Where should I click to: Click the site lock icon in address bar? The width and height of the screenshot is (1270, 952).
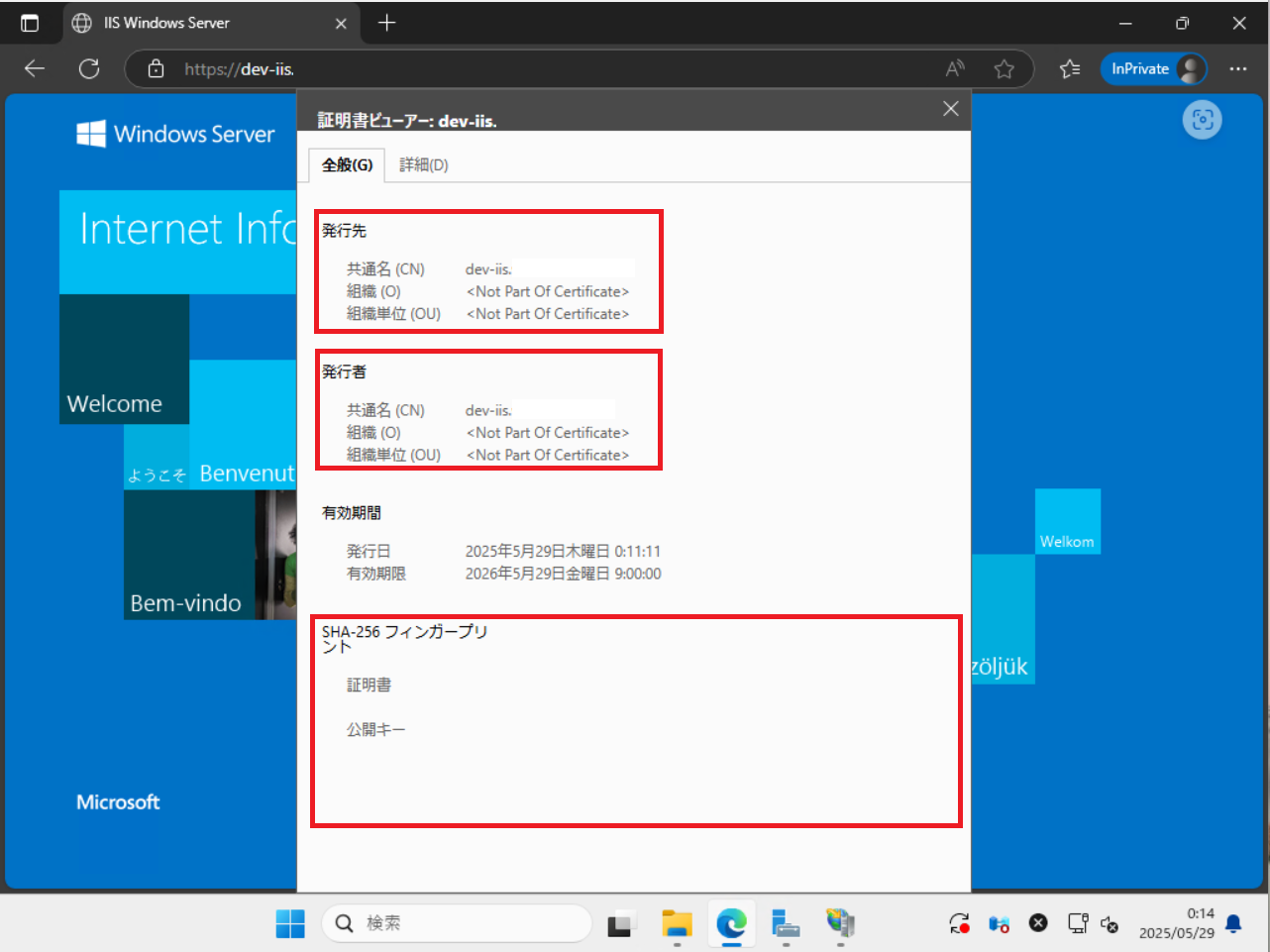[156, 68]
